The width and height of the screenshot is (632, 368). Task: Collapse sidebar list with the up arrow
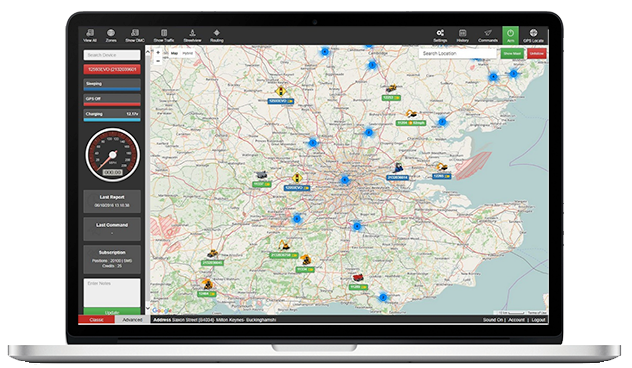[148, 52]
